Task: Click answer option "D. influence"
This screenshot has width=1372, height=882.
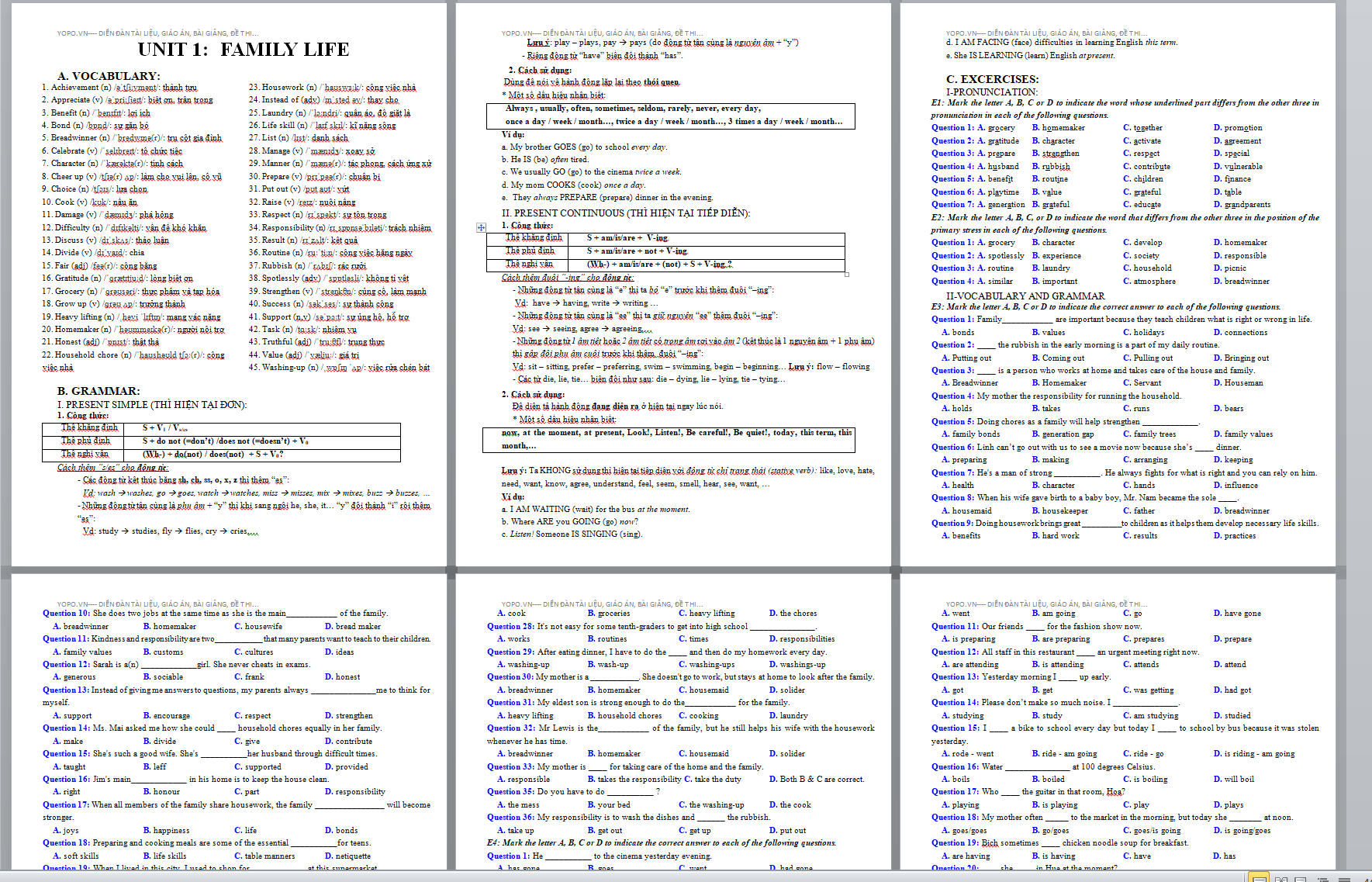Action: (x=1235, y=485)
